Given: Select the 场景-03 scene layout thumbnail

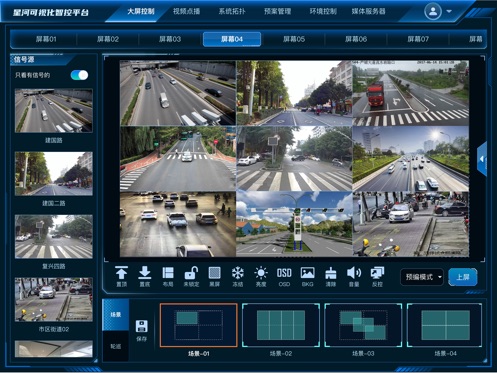Looking at the screenshot, I should point(363,325).
